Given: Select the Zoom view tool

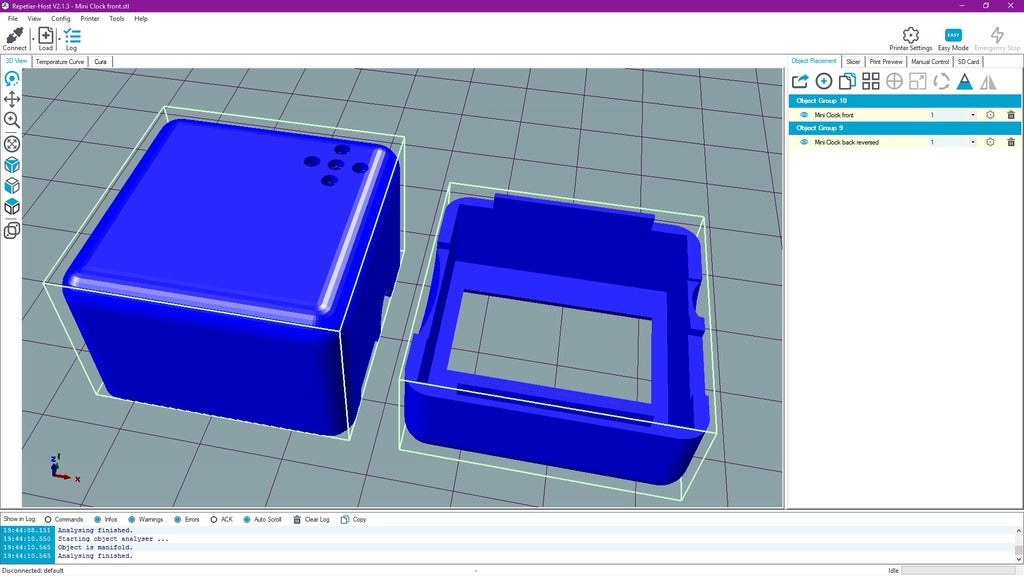Looking at the screenshot, I should 12,120.
